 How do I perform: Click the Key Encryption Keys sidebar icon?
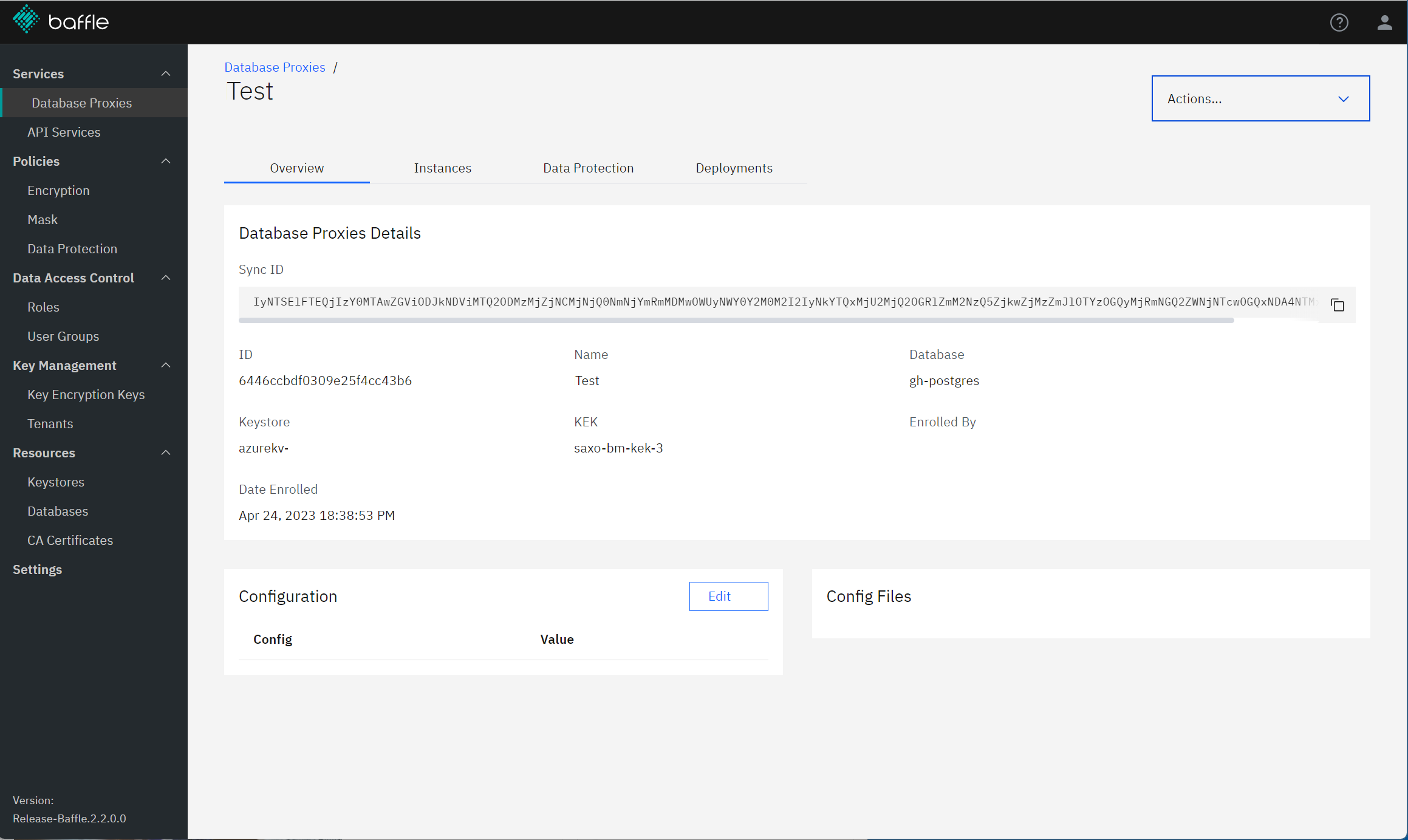pyautogui.click(x=86, y=394)
